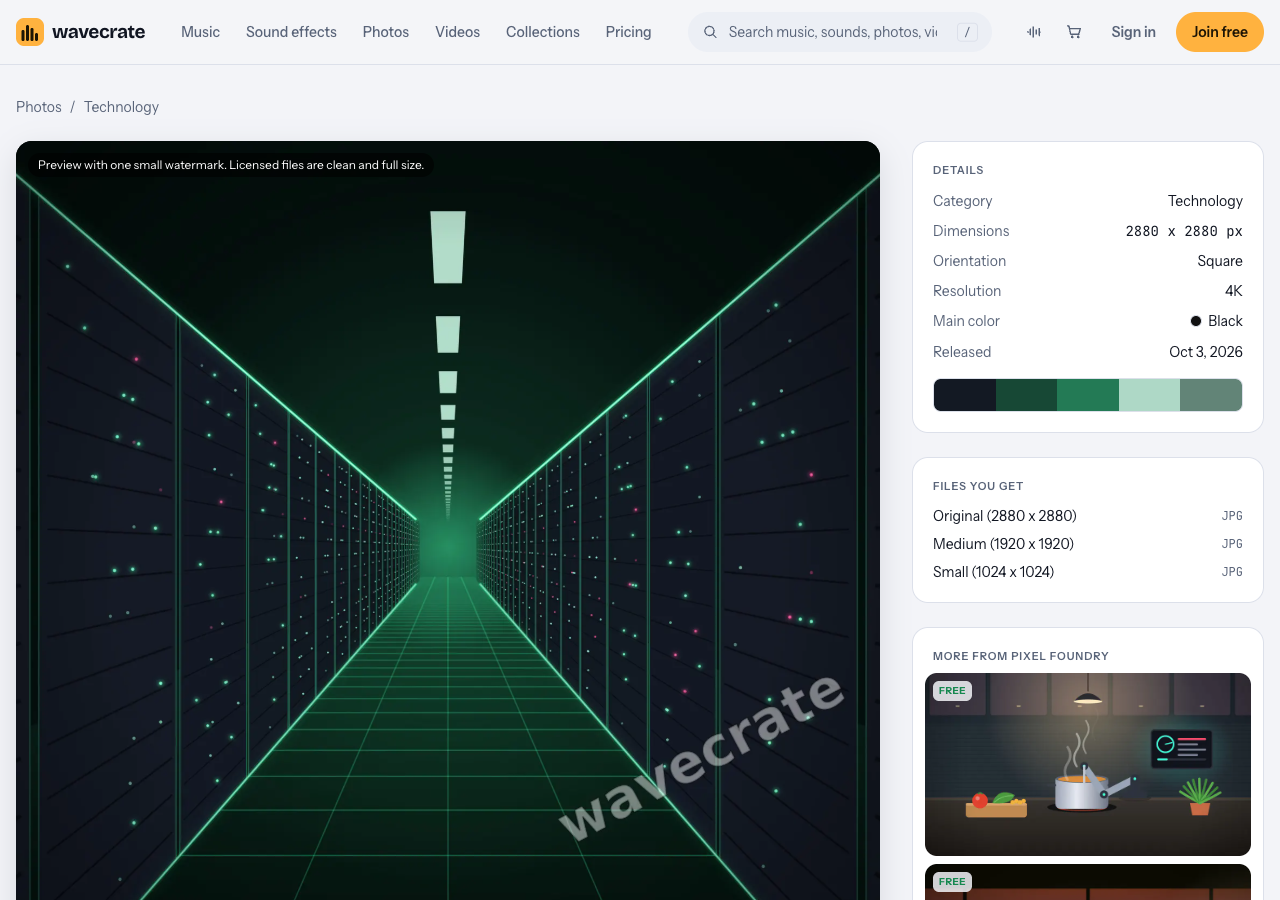Click Sign in
The image size is (1280, 900).
[1133, 32]
